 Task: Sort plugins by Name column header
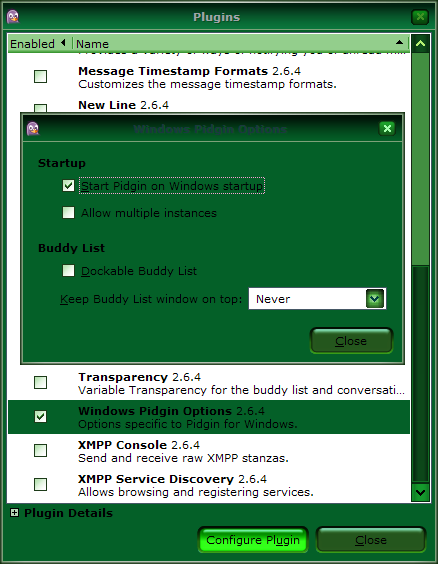coord(240,44)
